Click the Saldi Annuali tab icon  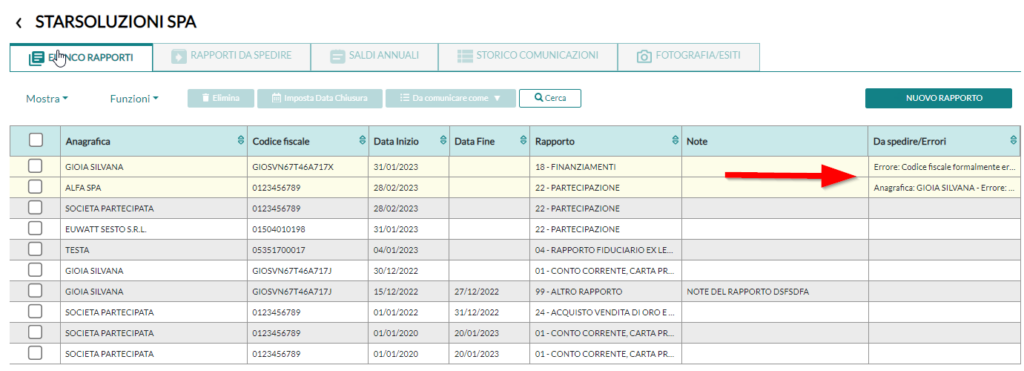point(337,56)
